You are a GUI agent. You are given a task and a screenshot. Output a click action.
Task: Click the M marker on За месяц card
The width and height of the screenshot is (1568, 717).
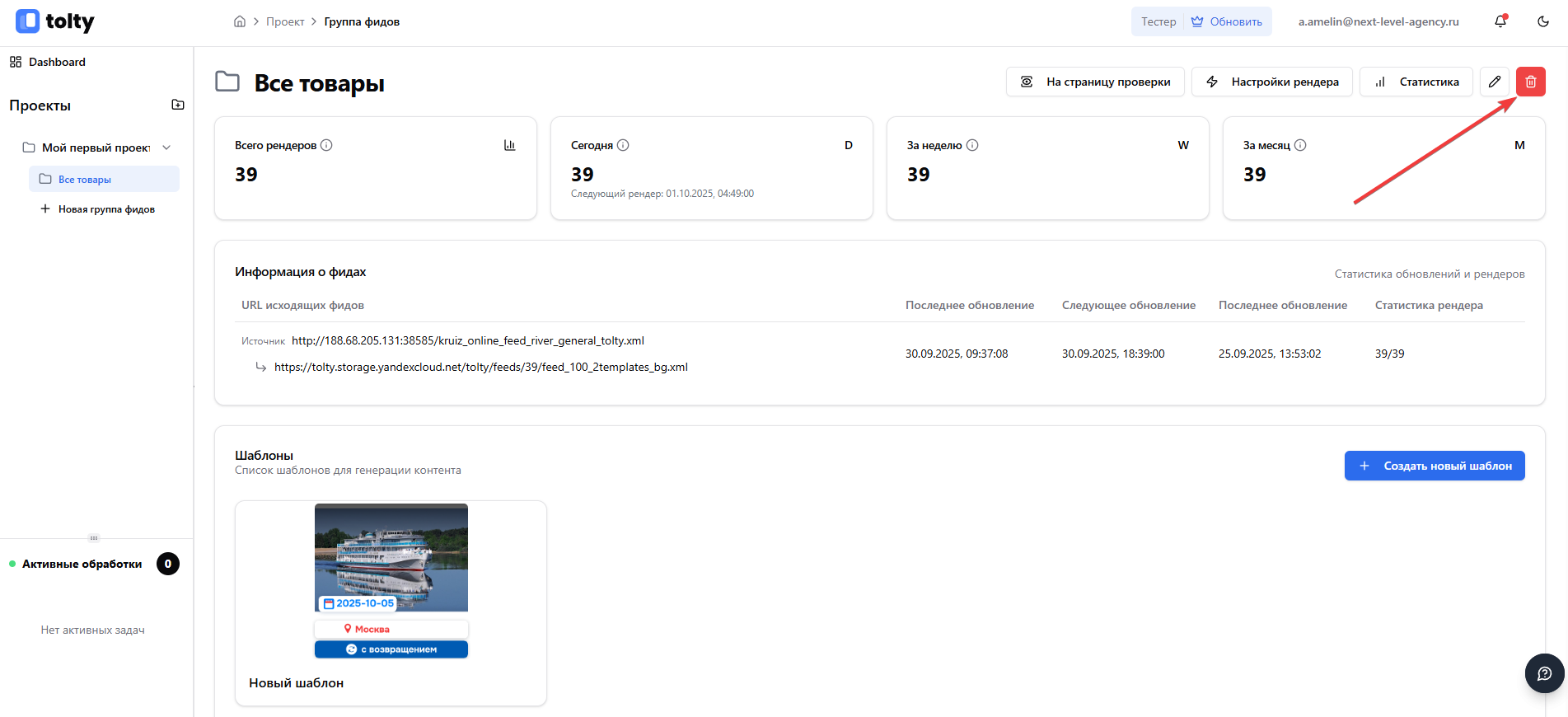(1519, 145)
